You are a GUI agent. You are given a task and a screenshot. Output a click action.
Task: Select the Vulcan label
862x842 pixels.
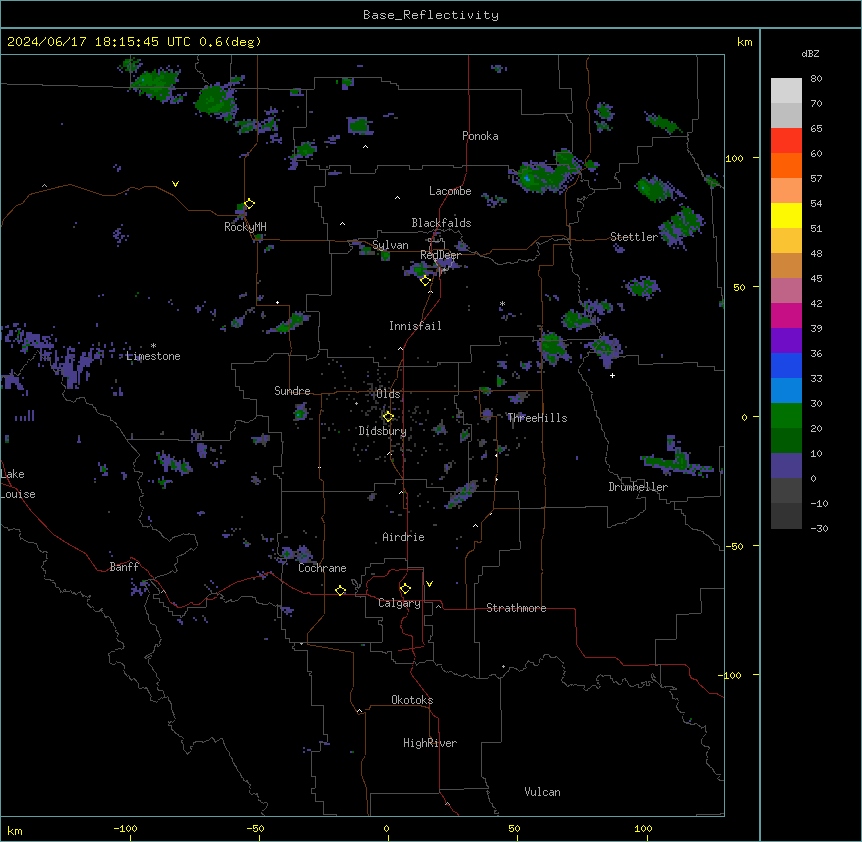(543, 792)
